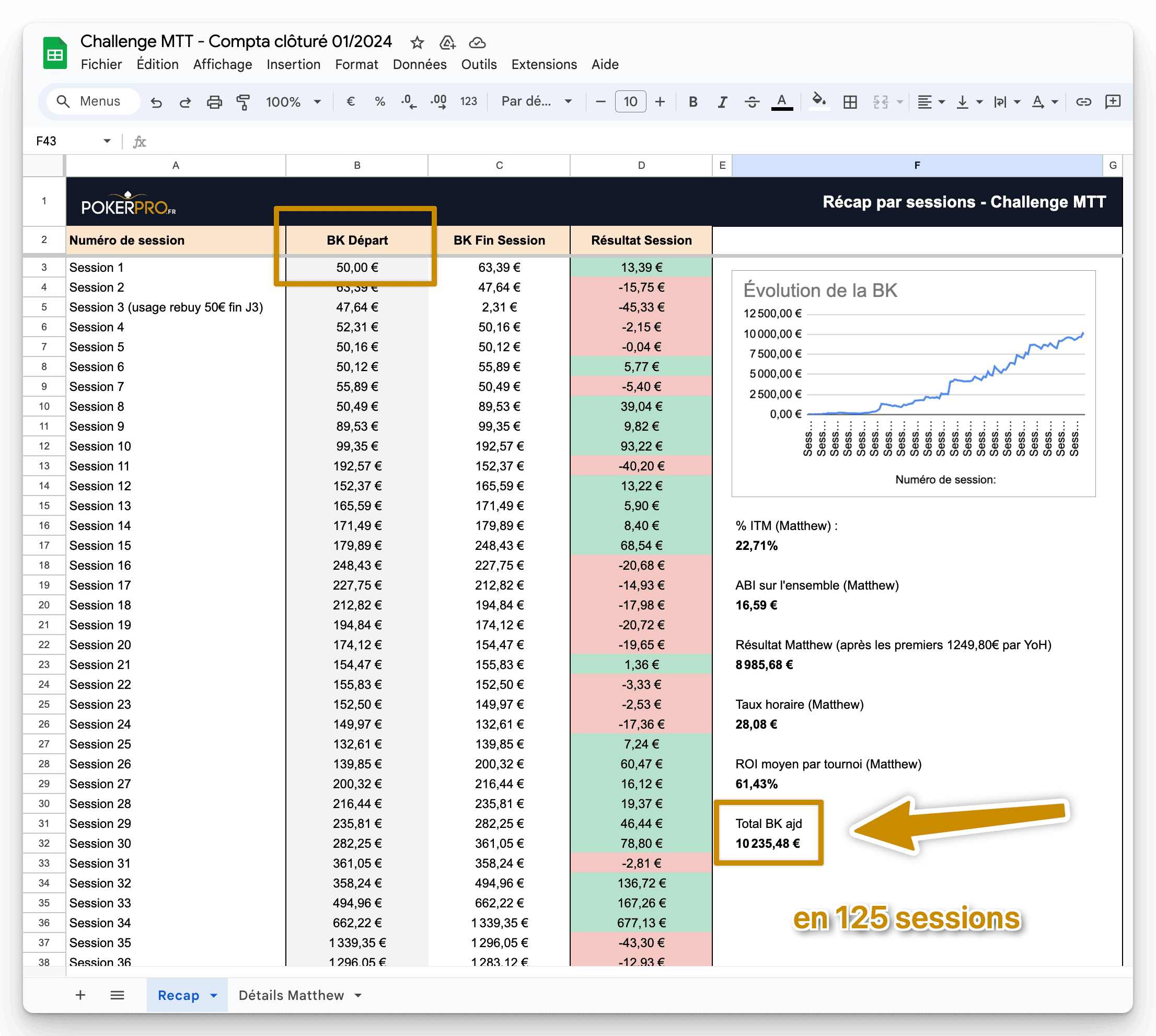Click format as currency euro icon

[x=351, y=102]
